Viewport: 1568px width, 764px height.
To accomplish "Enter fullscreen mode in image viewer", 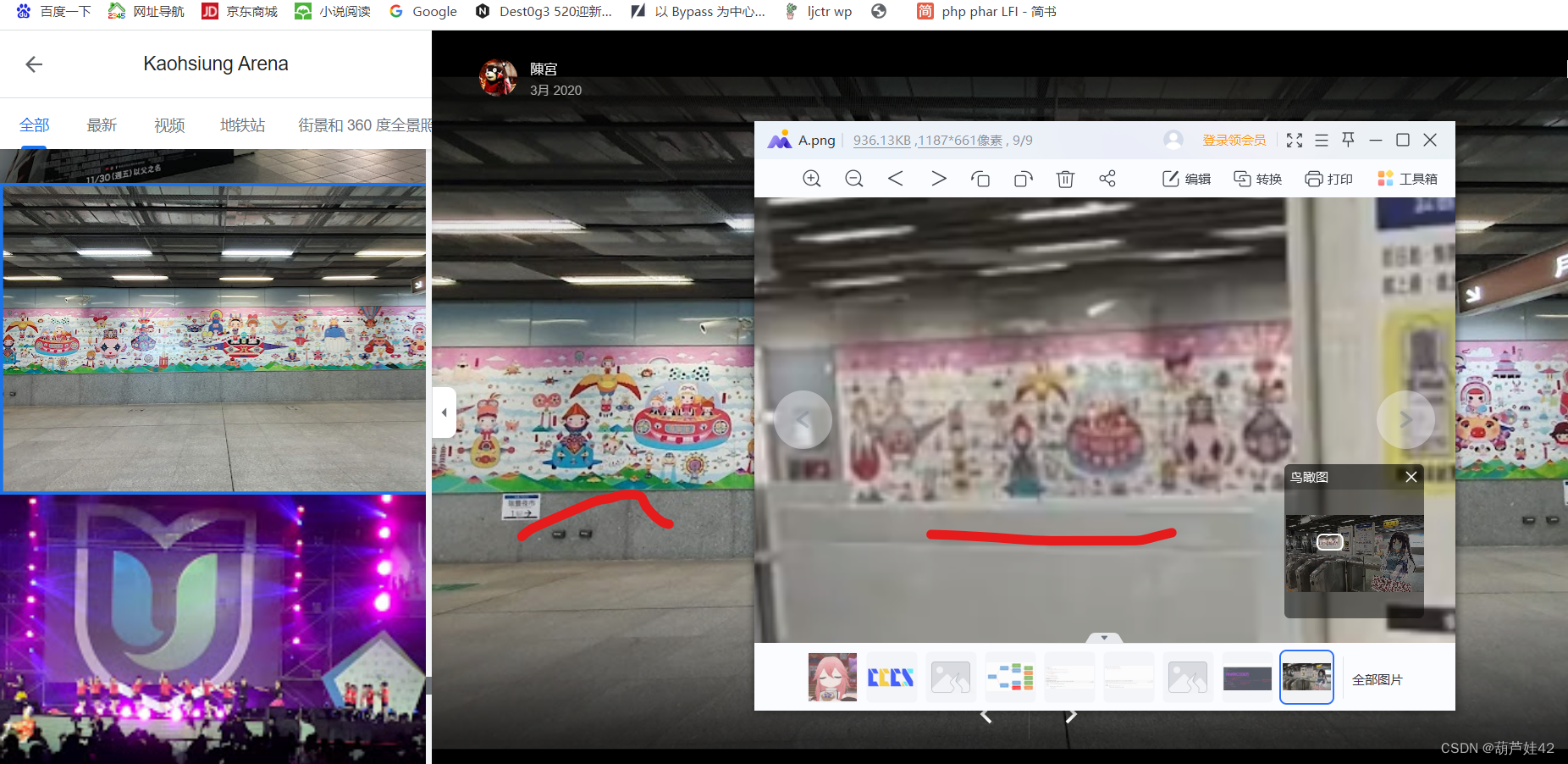I will pyautogui.click(x=1295, y=141).
